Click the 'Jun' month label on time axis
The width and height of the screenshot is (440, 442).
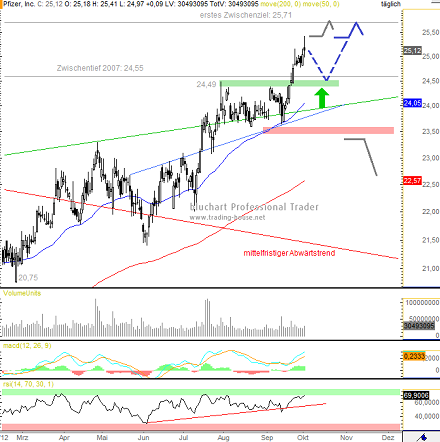tap(143, 438)
